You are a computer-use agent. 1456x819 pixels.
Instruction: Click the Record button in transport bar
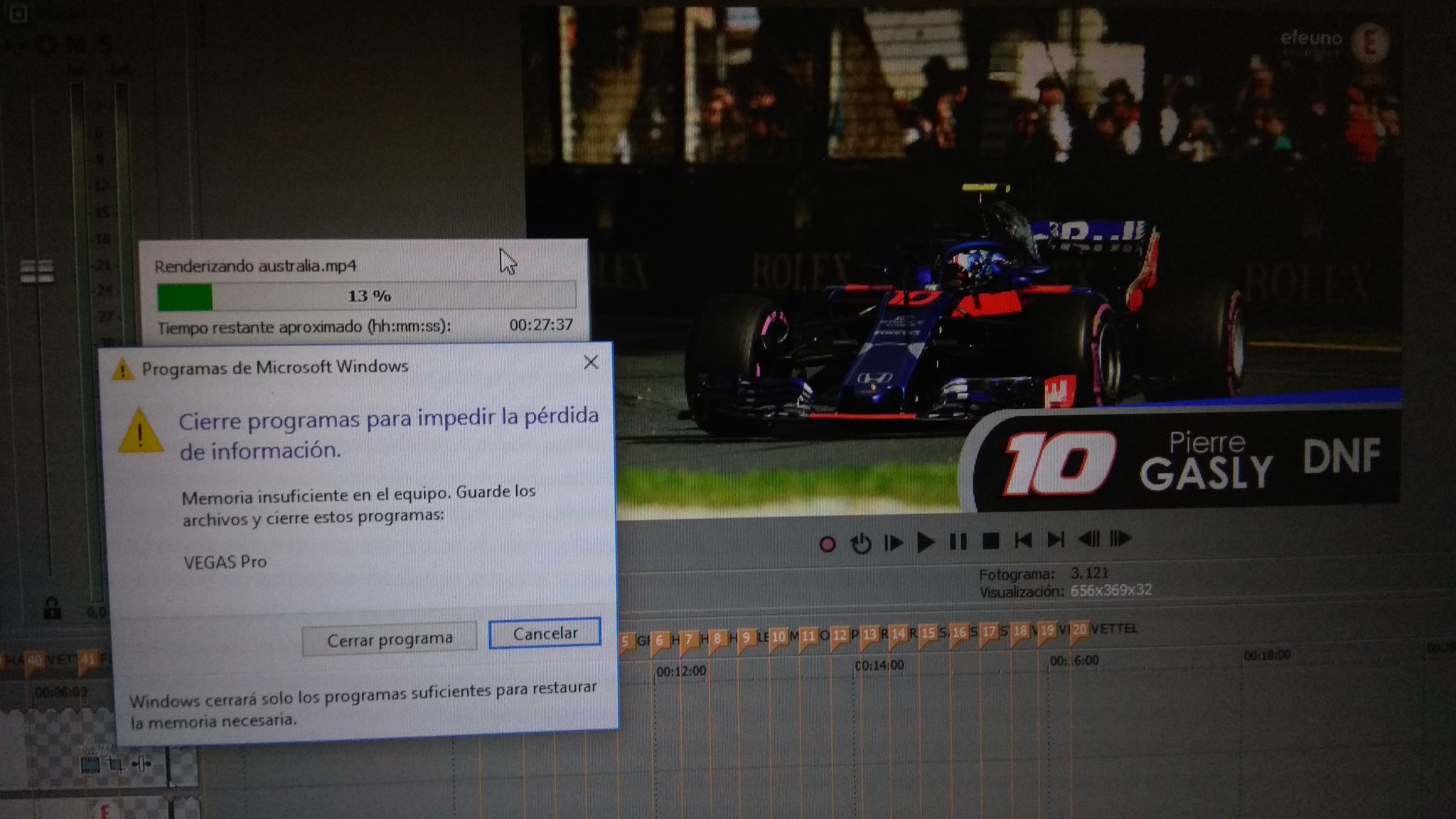pos(827,545)
